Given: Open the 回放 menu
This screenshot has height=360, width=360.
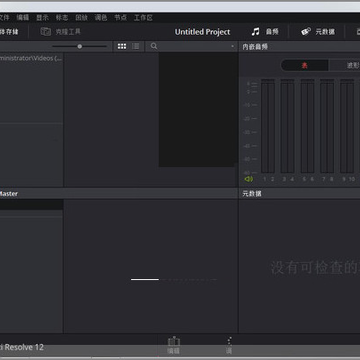Looking at the screenshot, I should click(81, 18).
